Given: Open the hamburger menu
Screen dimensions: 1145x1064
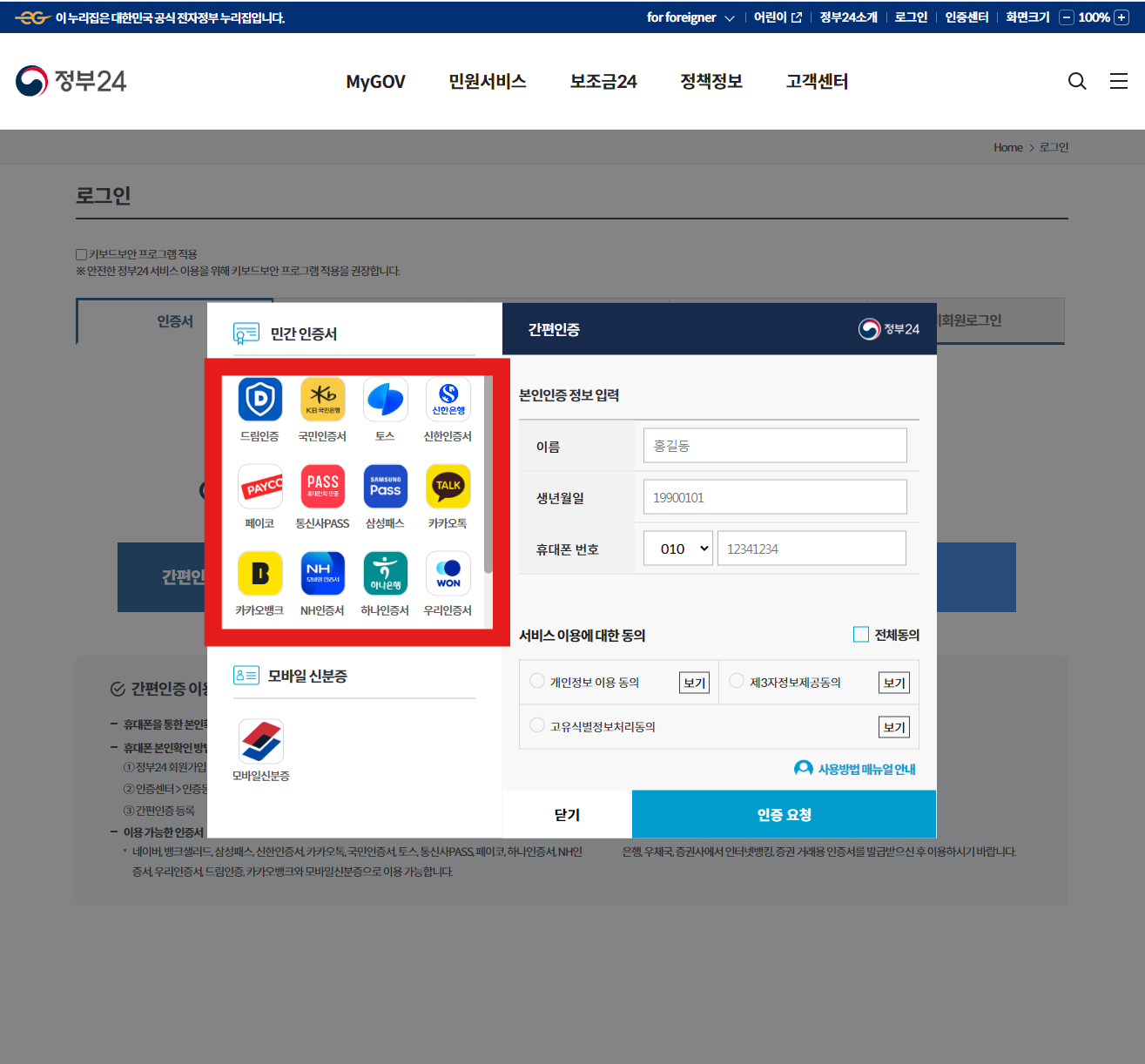Looking at the screenshot, I should pyautogui.click(x=1119, y=81).
